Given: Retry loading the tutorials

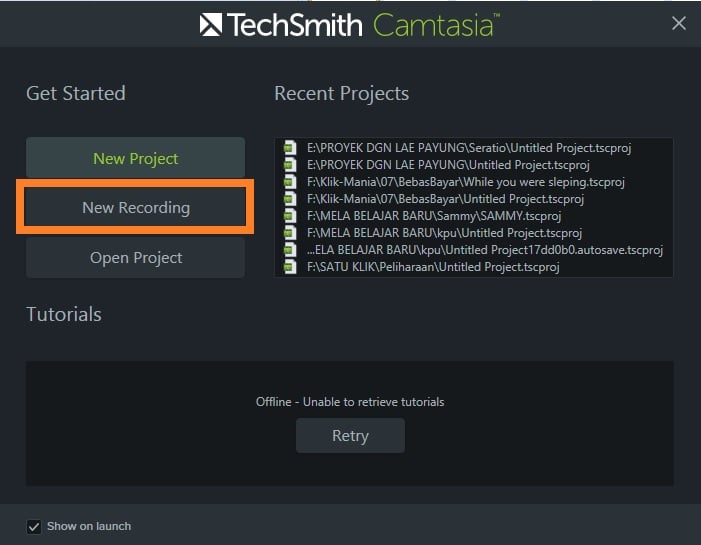Looking at the screenshot, I should click(350, 435).
